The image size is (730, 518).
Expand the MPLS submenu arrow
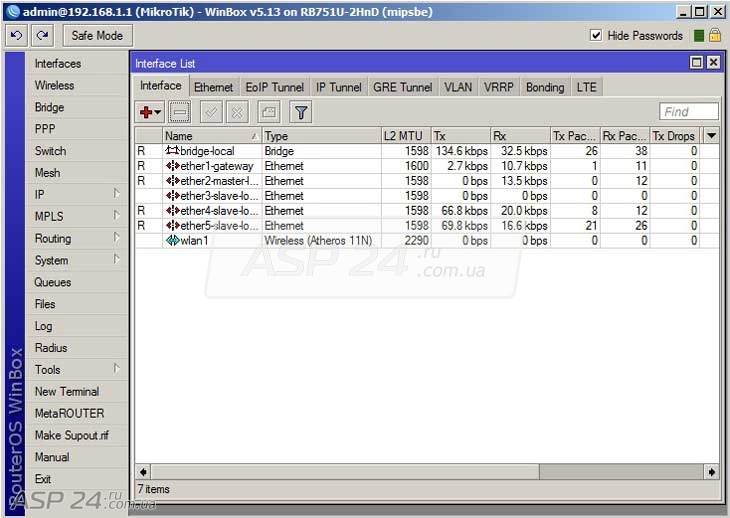(x=116, y=215)
